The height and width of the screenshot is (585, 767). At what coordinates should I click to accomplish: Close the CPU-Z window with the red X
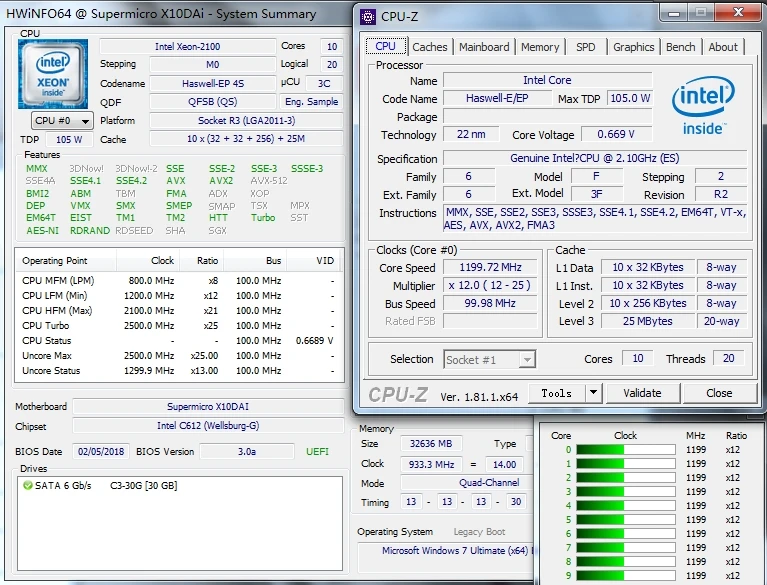[734, 14]
